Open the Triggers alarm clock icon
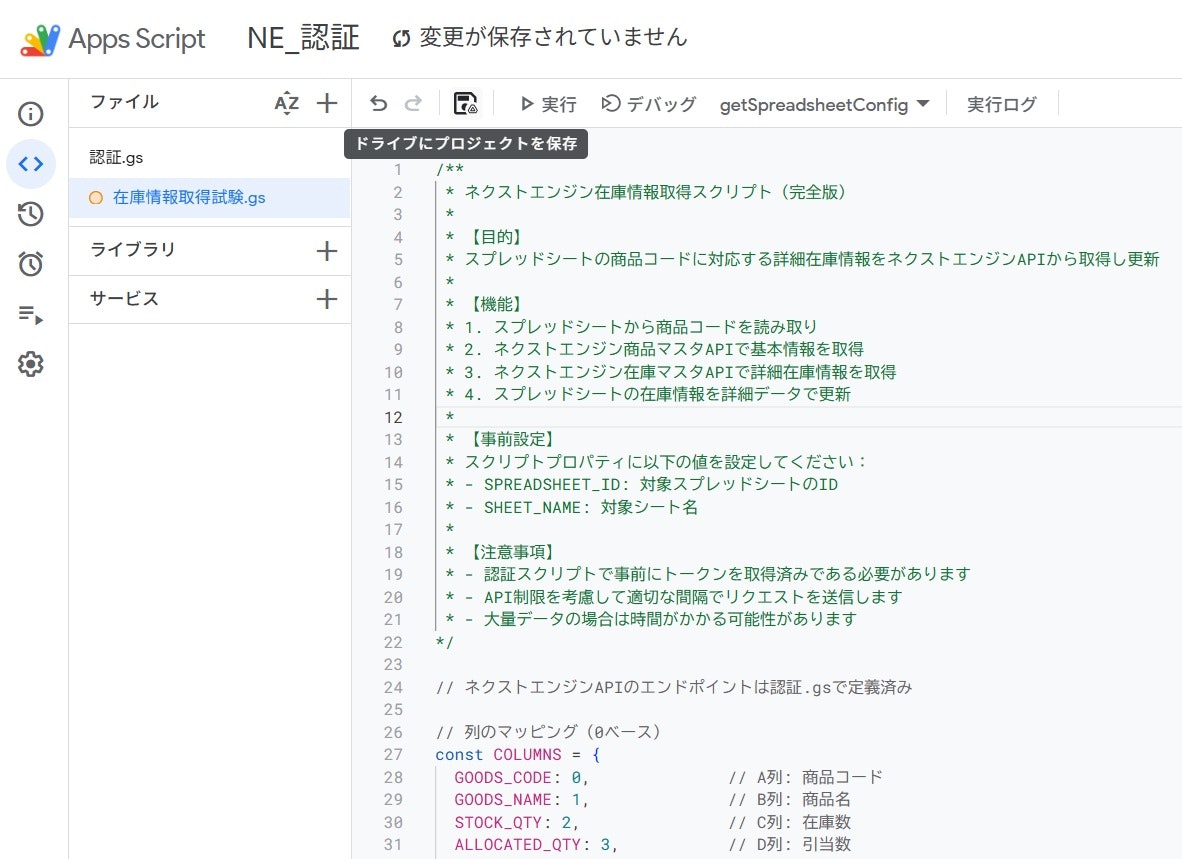 click(x=31, y=264)
